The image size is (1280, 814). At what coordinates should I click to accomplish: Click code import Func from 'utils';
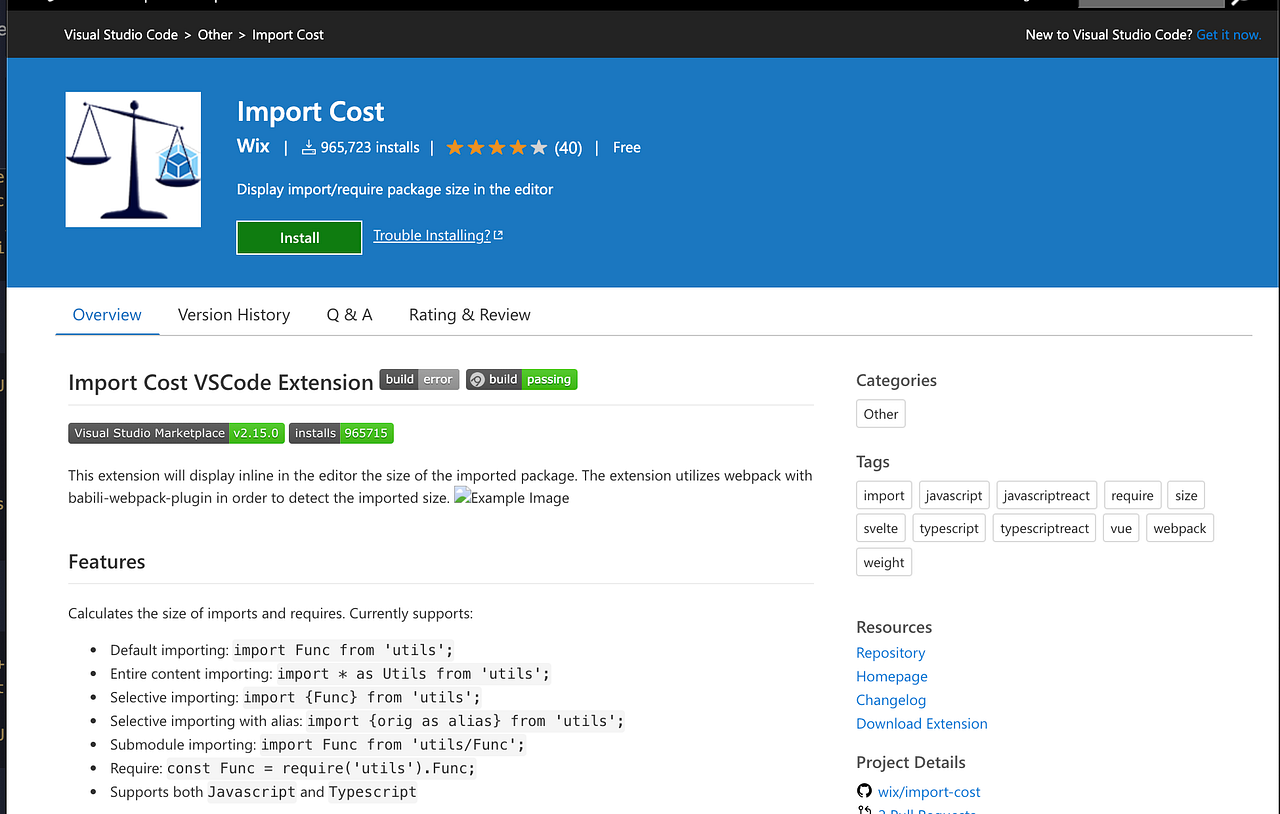pyautogui.click(x=344, y=650)
